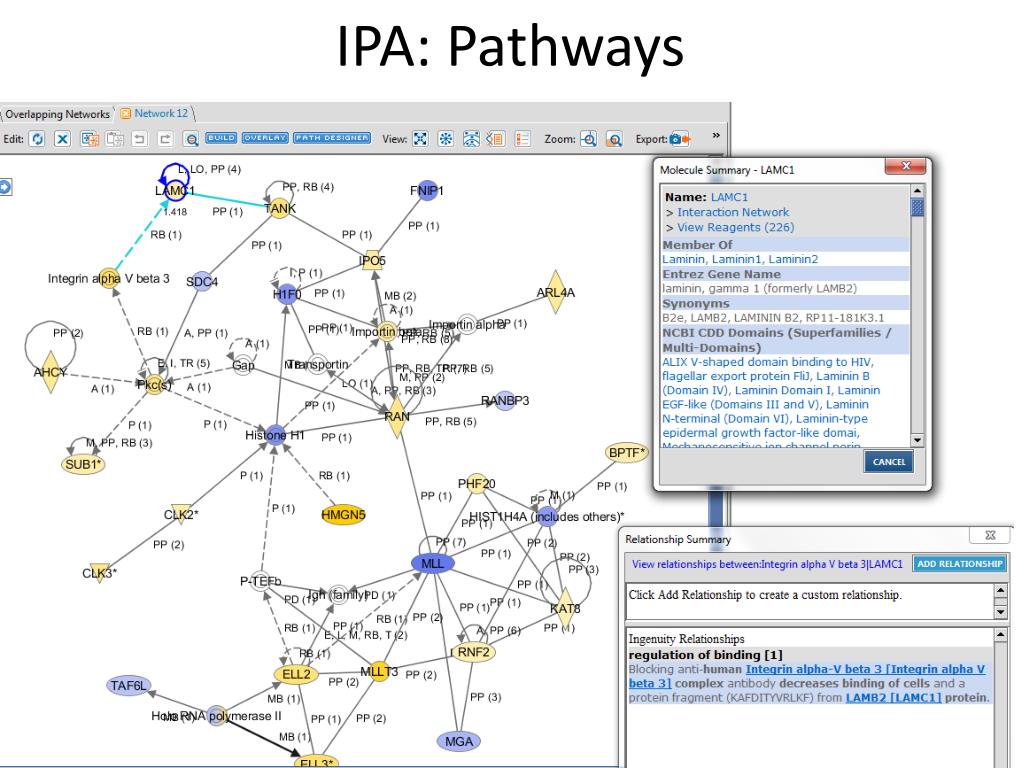Click CANCEL in Molecule Summary dialog

888,462
